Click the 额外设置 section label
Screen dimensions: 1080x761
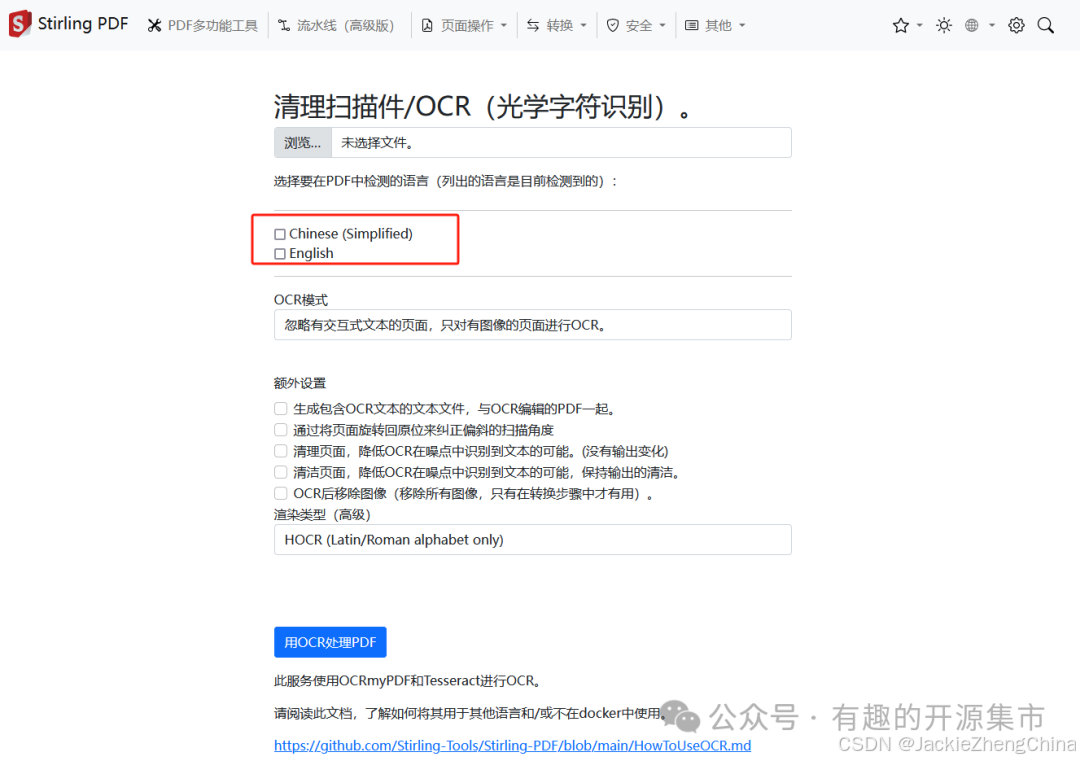click(x=300, y=383)
